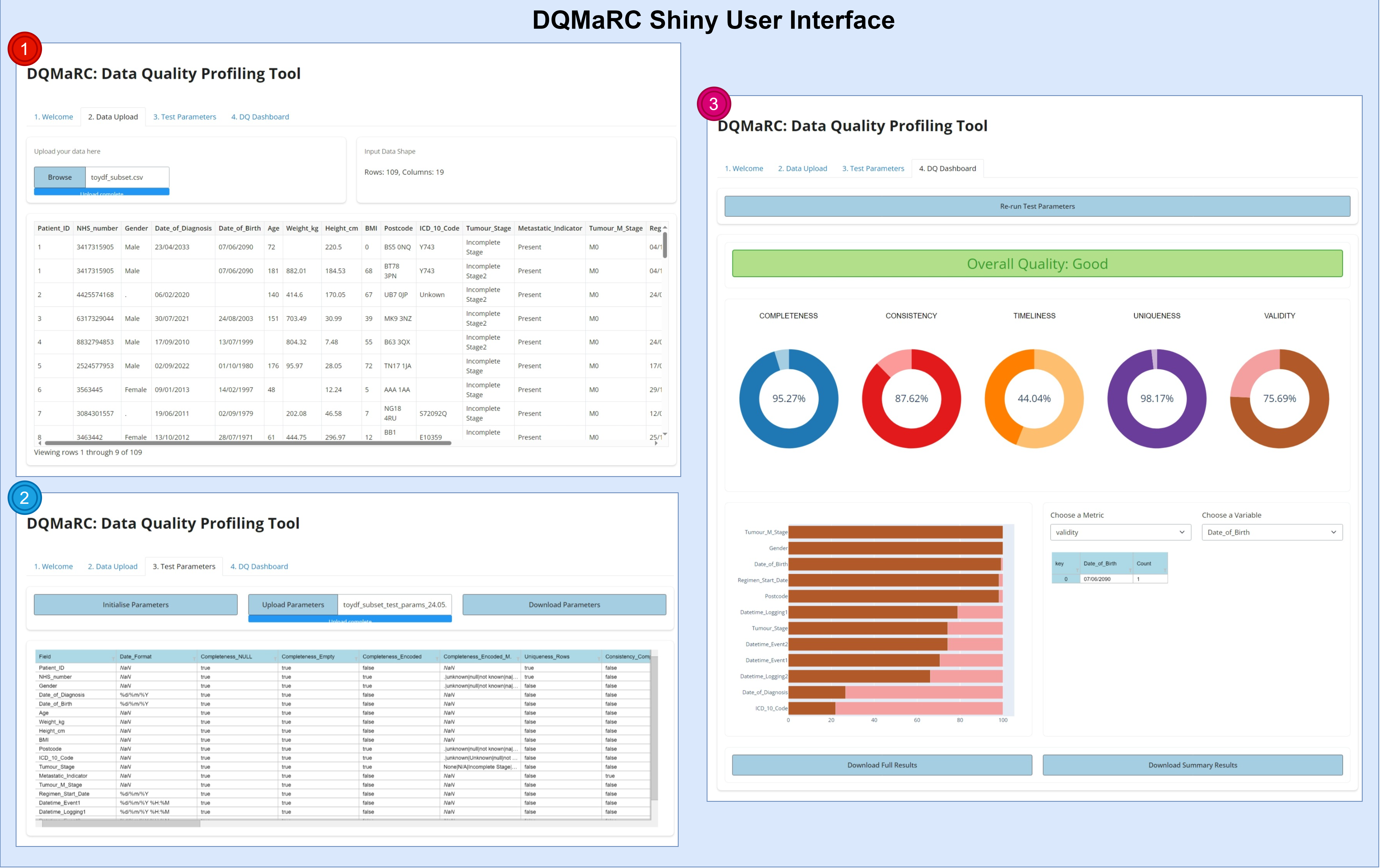Click the Datetime_Logging1 bar in validity chart
The height and width of the screenshot is (868, 1380).
(x=895, y=612)
